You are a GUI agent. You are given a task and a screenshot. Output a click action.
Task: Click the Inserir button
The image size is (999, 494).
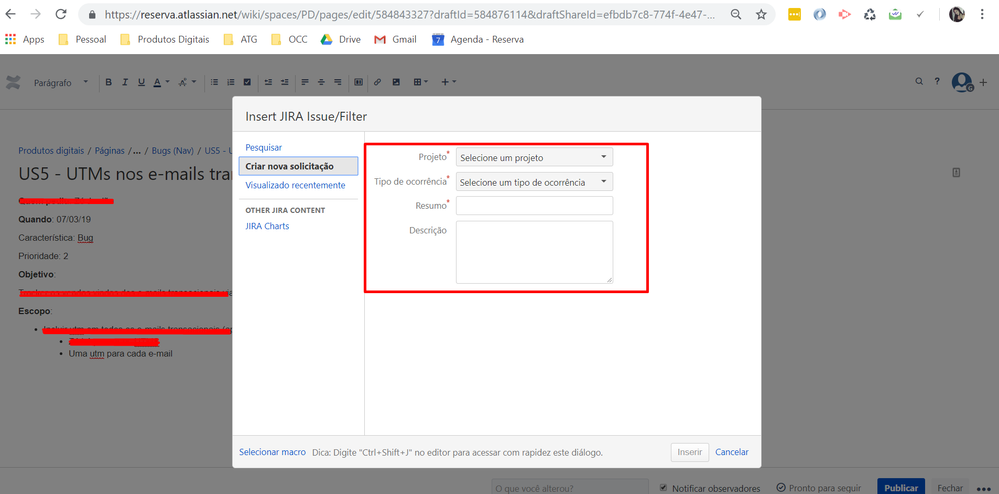[x=690, y=452]
